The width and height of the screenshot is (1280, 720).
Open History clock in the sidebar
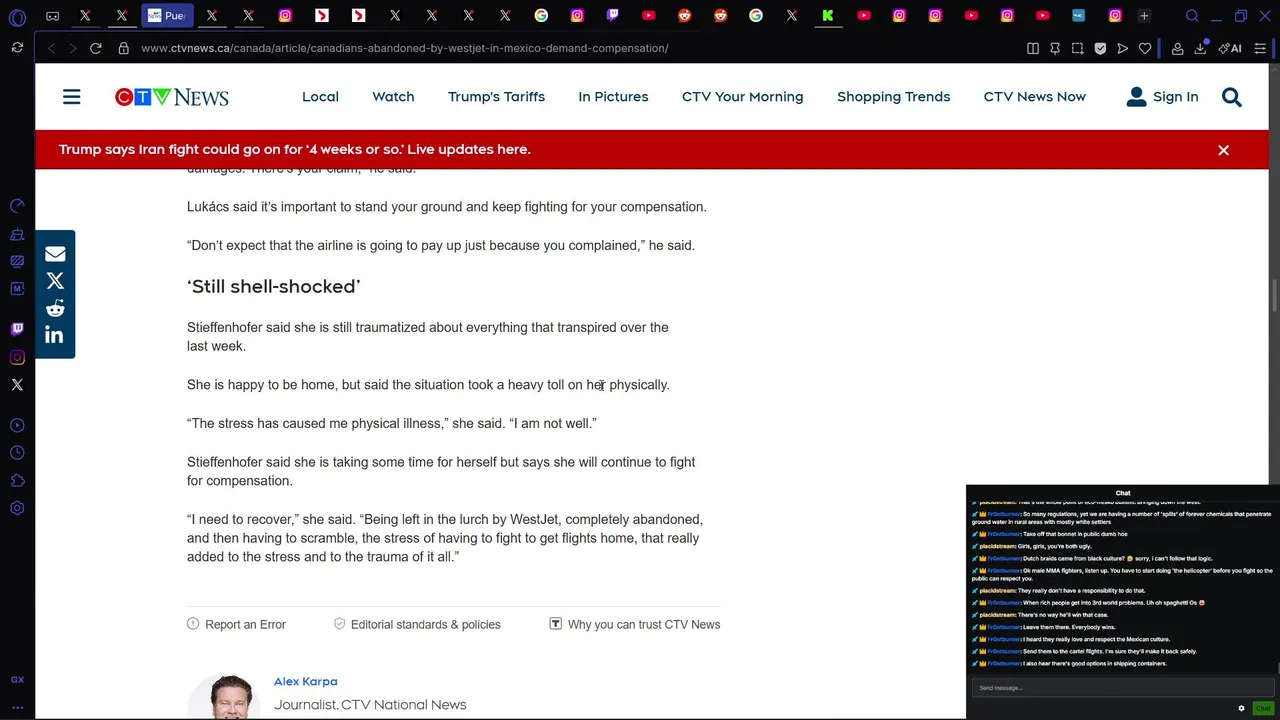tap(17, 453)
